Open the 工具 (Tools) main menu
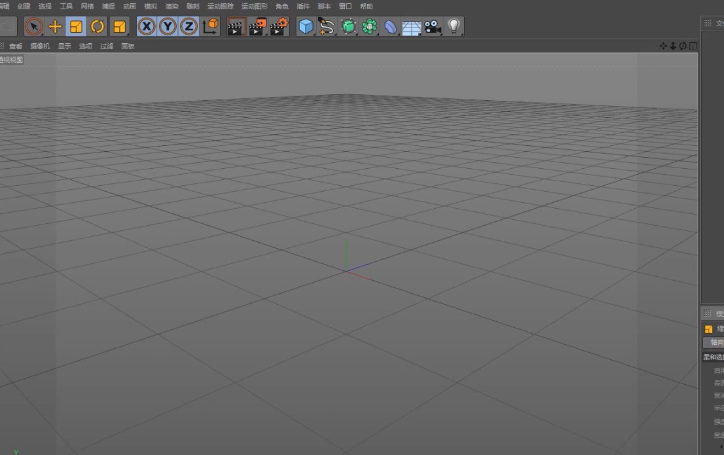 pyautogui.click(x=66, y=6)
